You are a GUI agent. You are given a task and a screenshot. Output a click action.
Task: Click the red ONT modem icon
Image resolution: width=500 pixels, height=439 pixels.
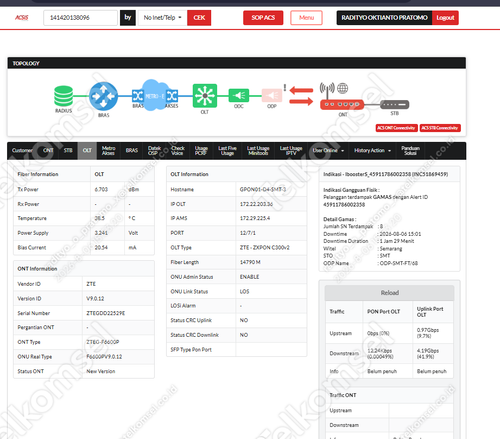point(342,105)
